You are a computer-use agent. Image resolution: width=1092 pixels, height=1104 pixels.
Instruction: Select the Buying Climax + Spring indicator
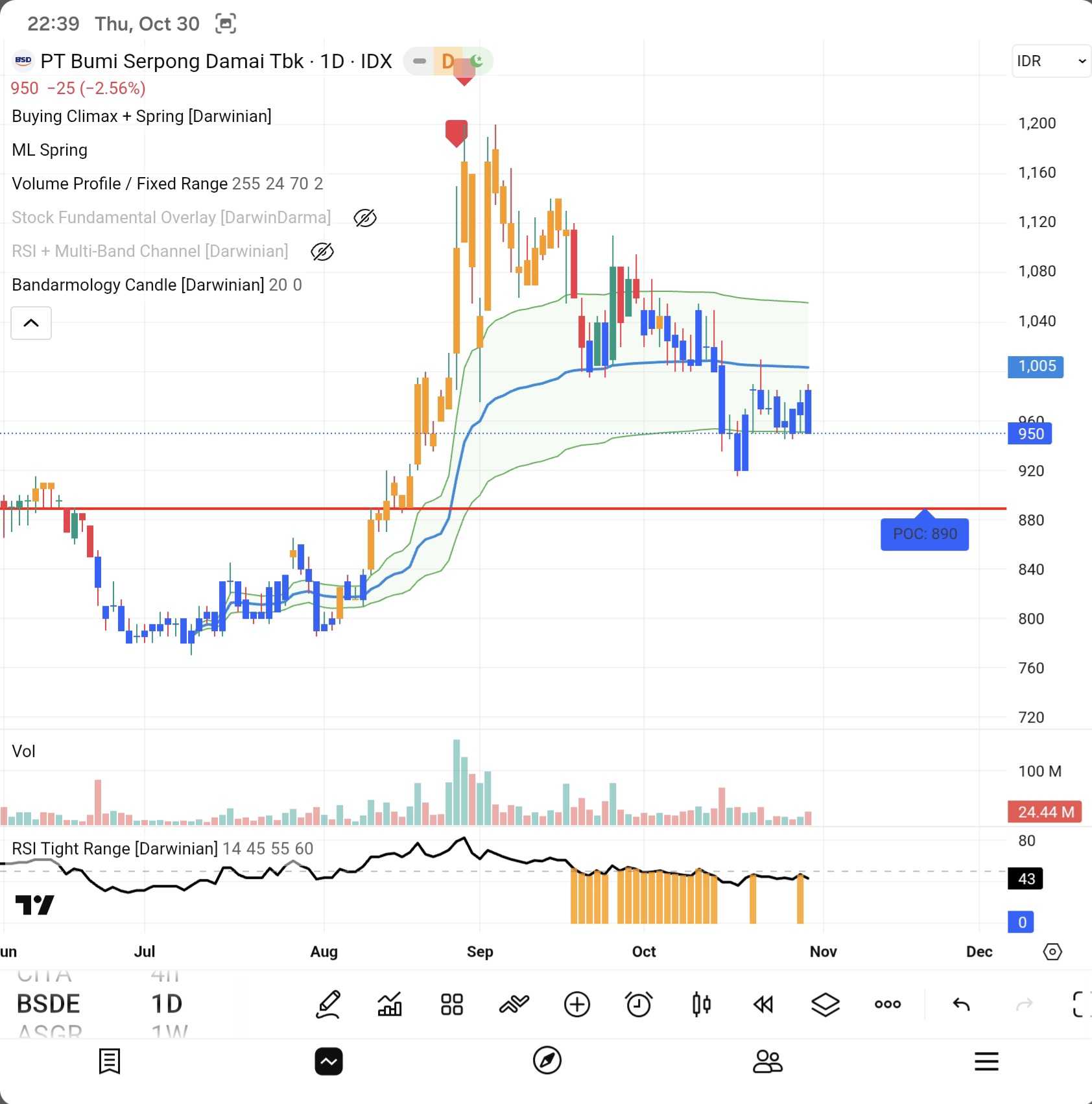(141, 116)
